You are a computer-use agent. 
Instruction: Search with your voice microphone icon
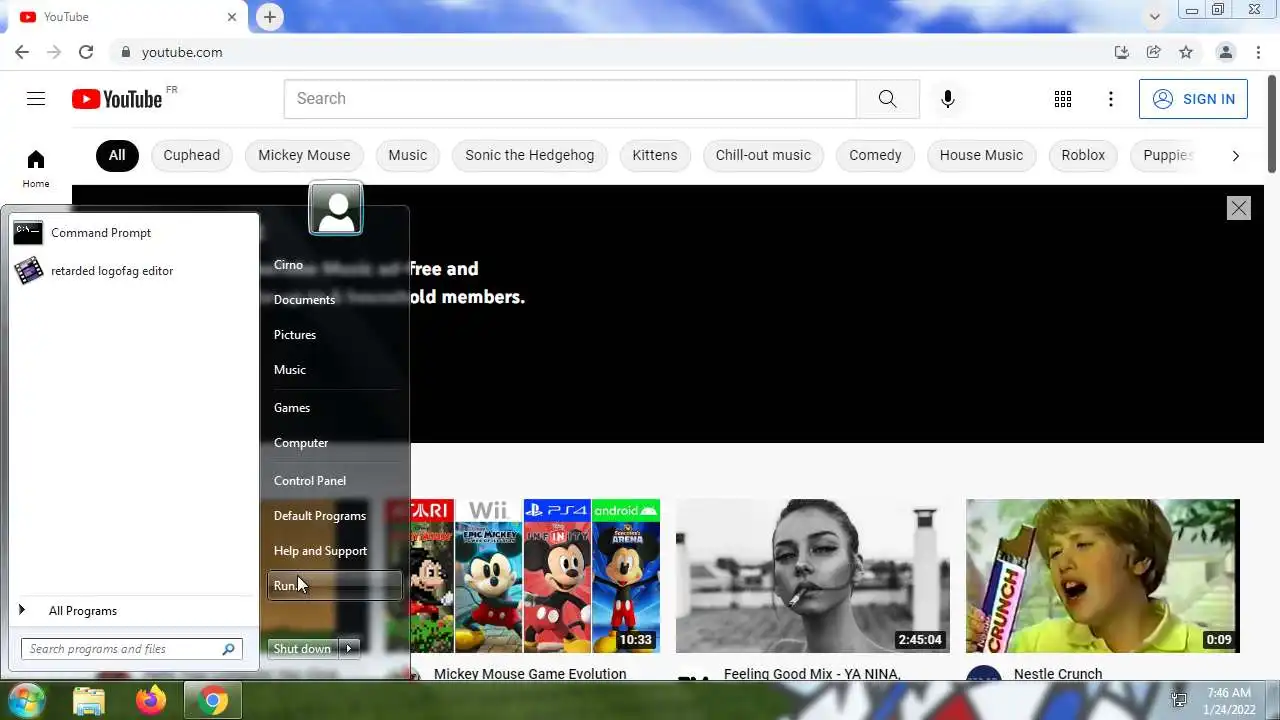click(x=948, y=98)
